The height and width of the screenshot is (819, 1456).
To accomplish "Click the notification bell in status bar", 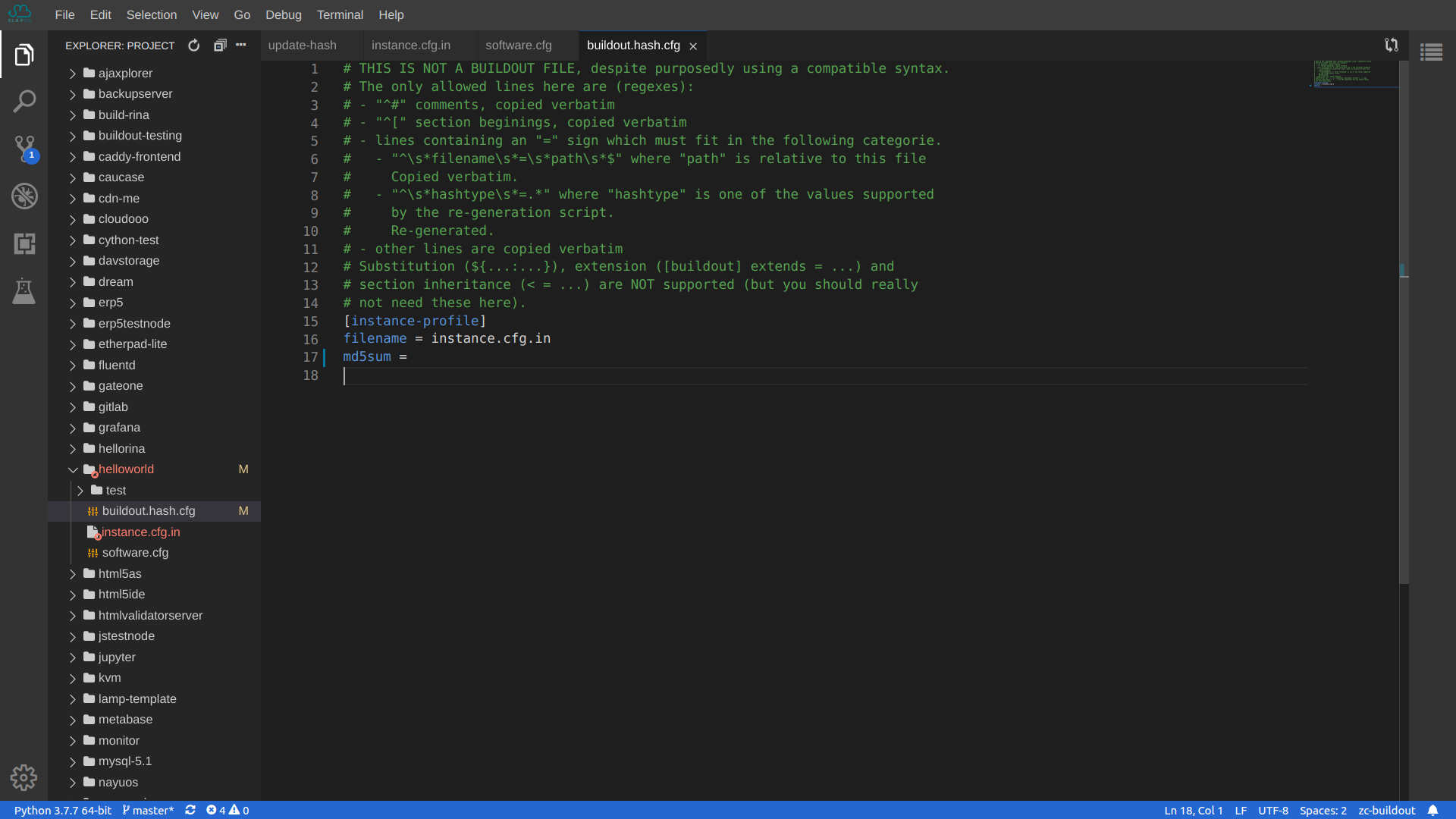I will (1432, 811).
